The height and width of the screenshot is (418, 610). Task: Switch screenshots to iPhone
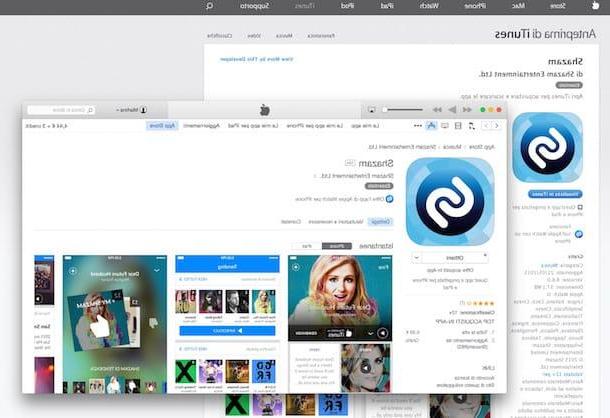pos(337,246)
